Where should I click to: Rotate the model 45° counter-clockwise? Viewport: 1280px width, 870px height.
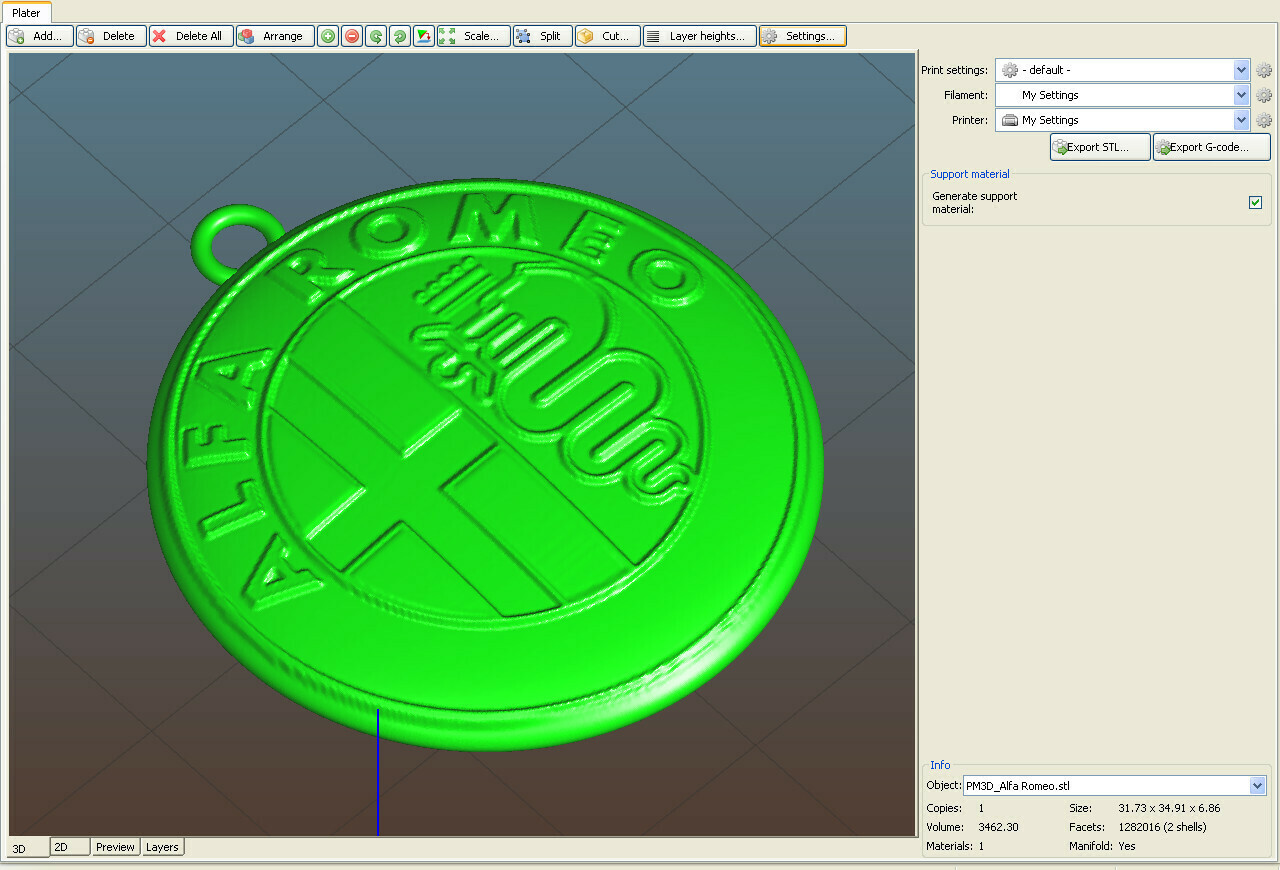tap(376, 36)
